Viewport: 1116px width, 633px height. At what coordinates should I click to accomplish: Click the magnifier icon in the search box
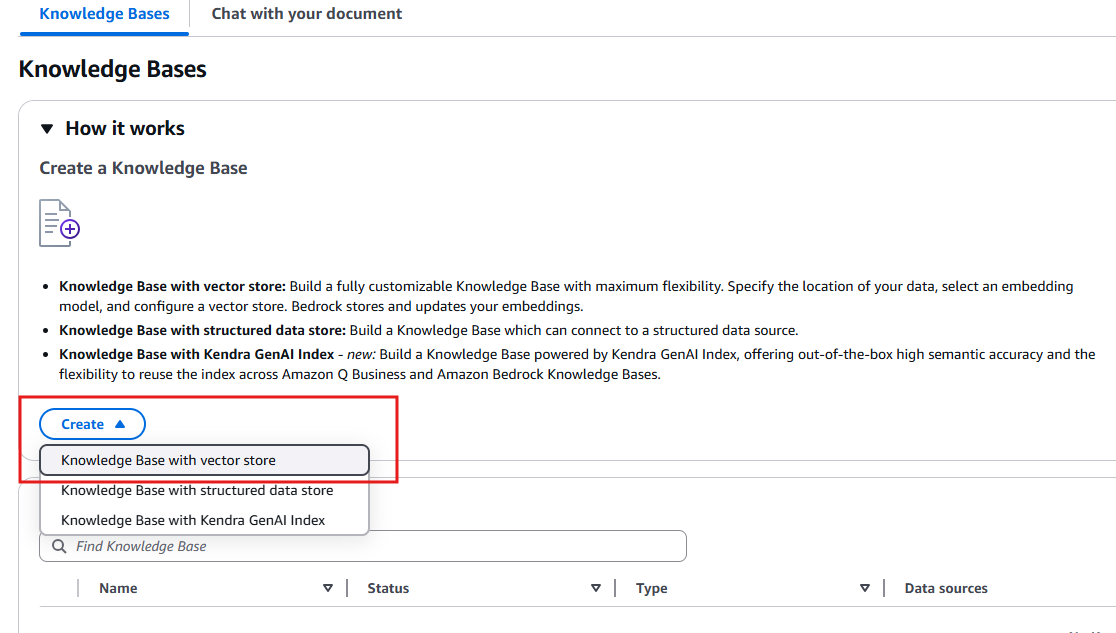pos(58,546)
